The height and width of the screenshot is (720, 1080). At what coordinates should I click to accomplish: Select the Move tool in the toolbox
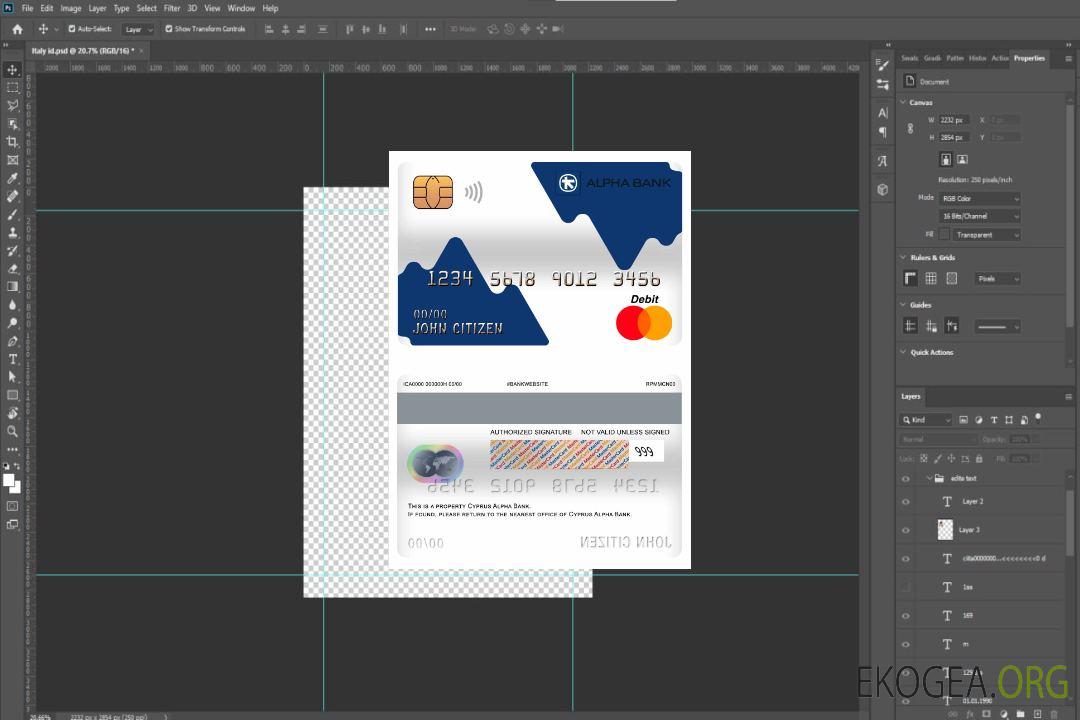pos(12,70)
